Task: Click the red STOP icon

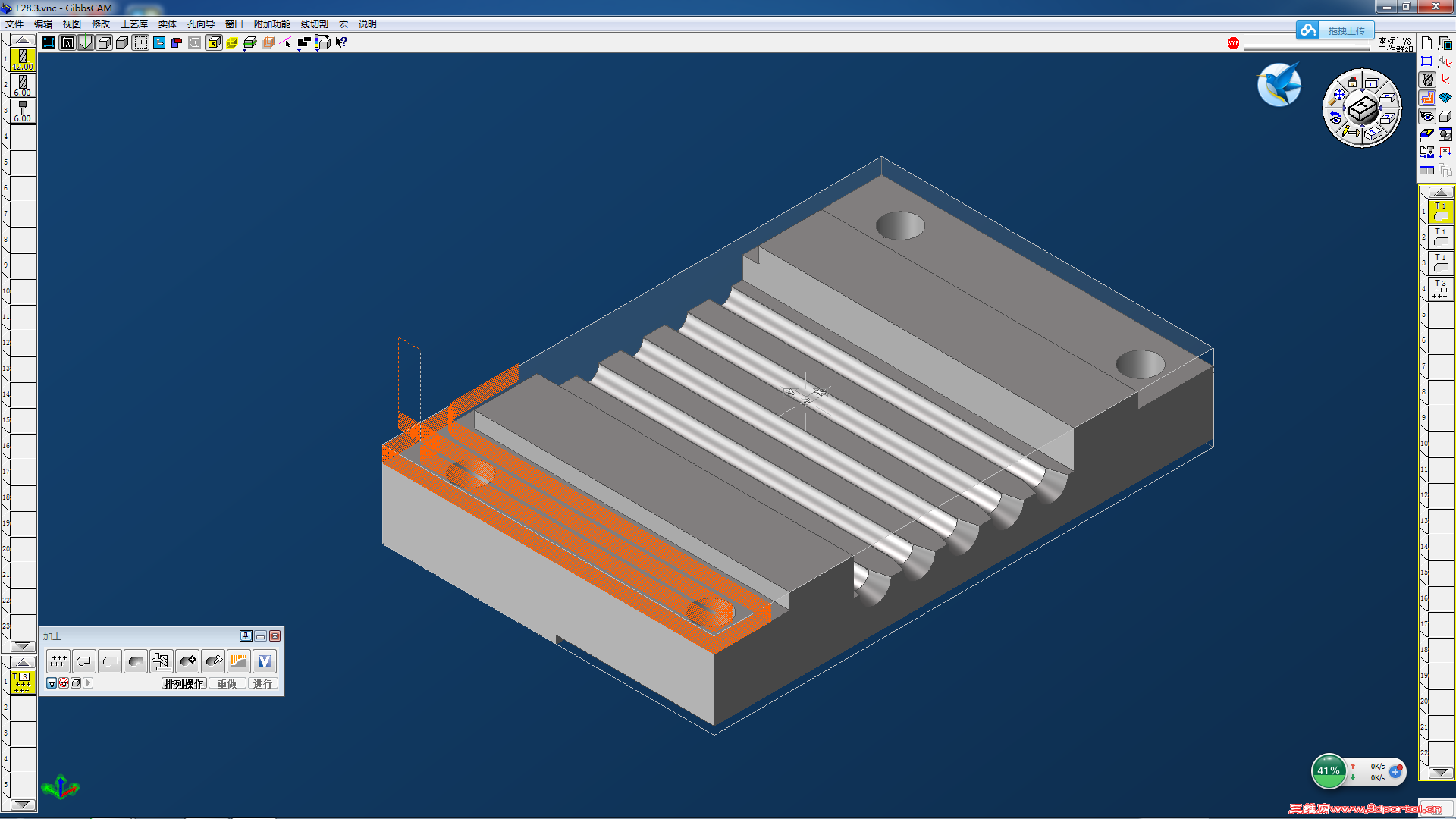Action: 1233,43
